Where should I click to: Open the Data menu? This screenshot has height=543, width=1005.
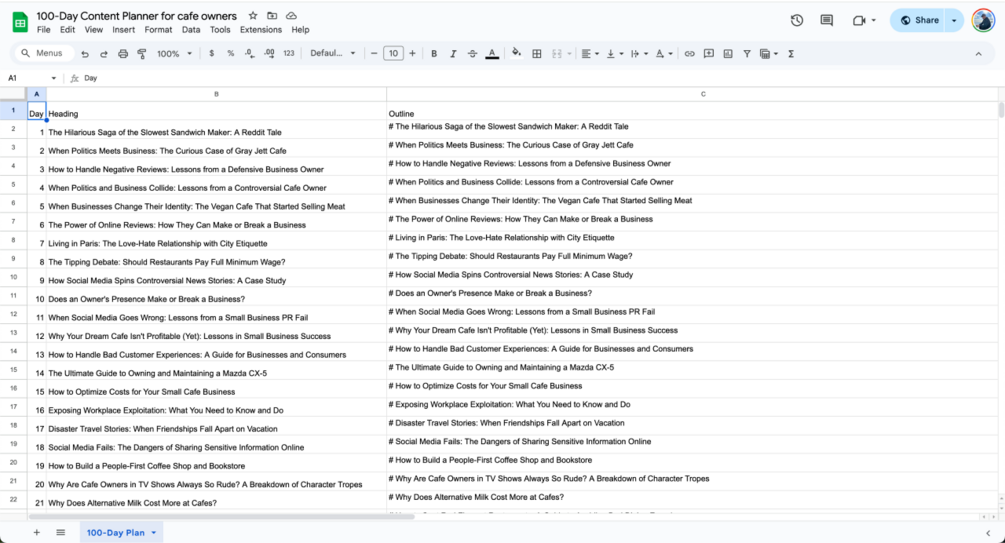191,29
